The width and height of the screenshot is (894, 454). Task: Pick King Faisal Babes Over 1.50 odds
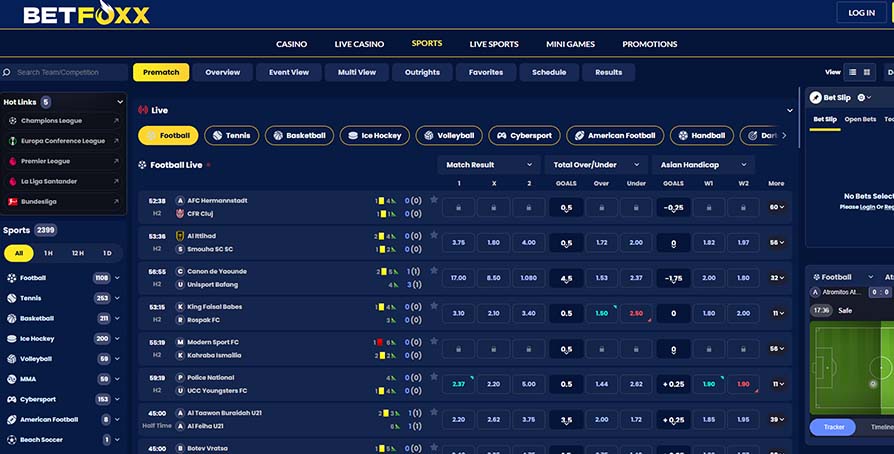pyautogui.click(x=602, y=313)
